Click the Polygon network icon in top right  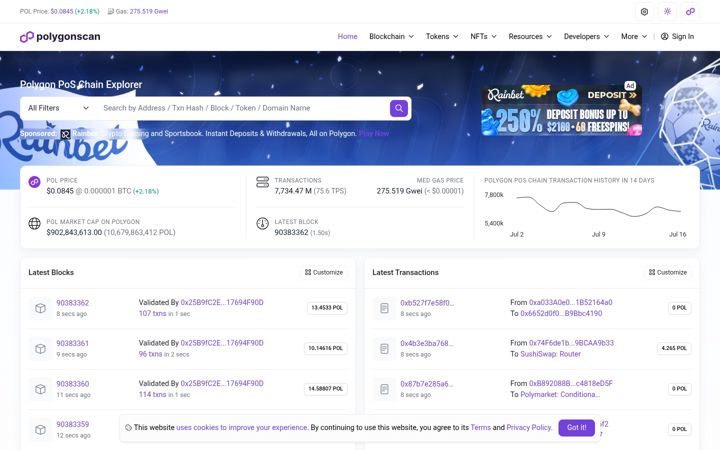690,11
